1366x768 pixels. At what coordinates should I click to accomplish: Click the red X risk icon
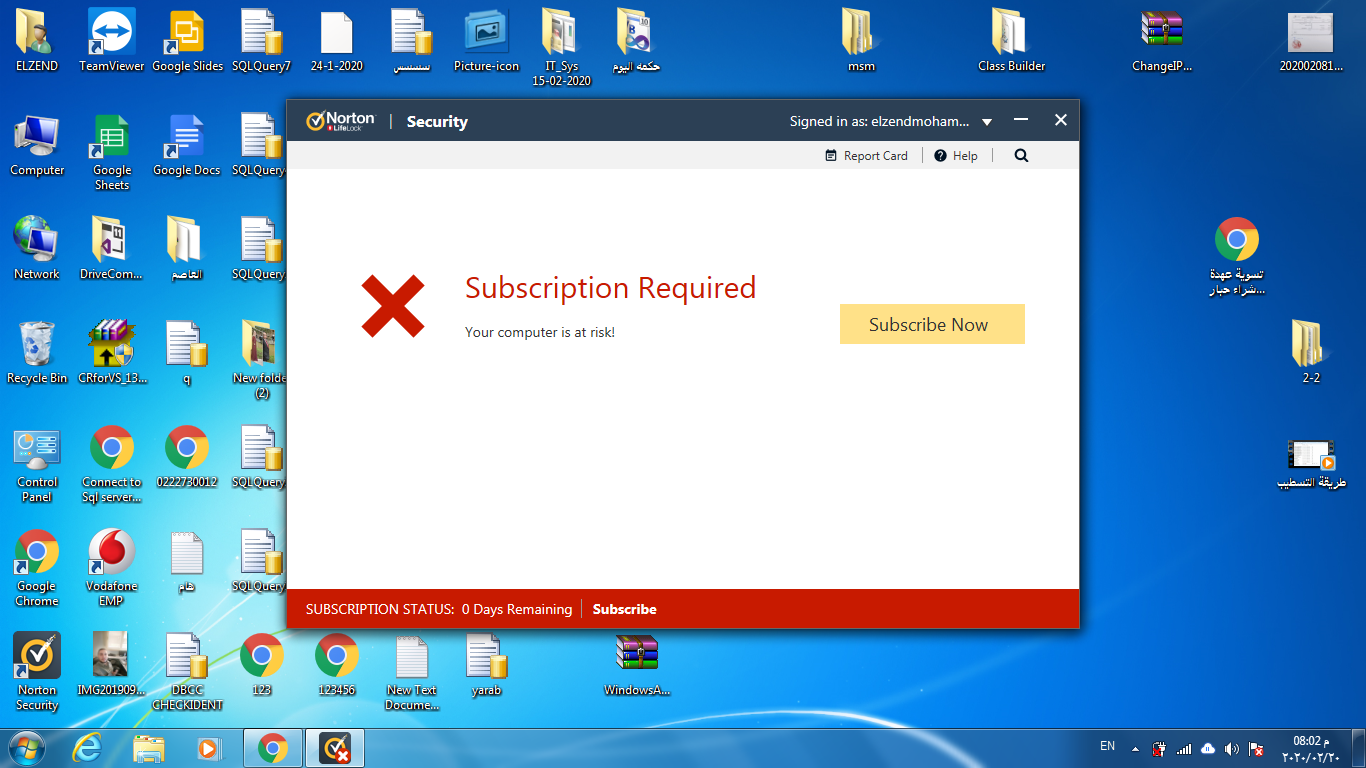coord(393,306)
